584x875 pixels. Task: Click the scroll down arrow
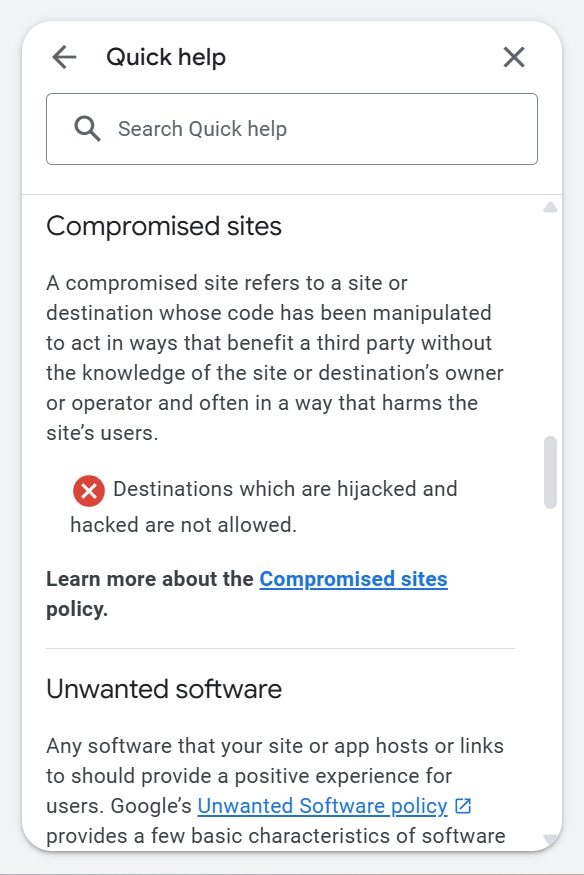click(550, 839)
